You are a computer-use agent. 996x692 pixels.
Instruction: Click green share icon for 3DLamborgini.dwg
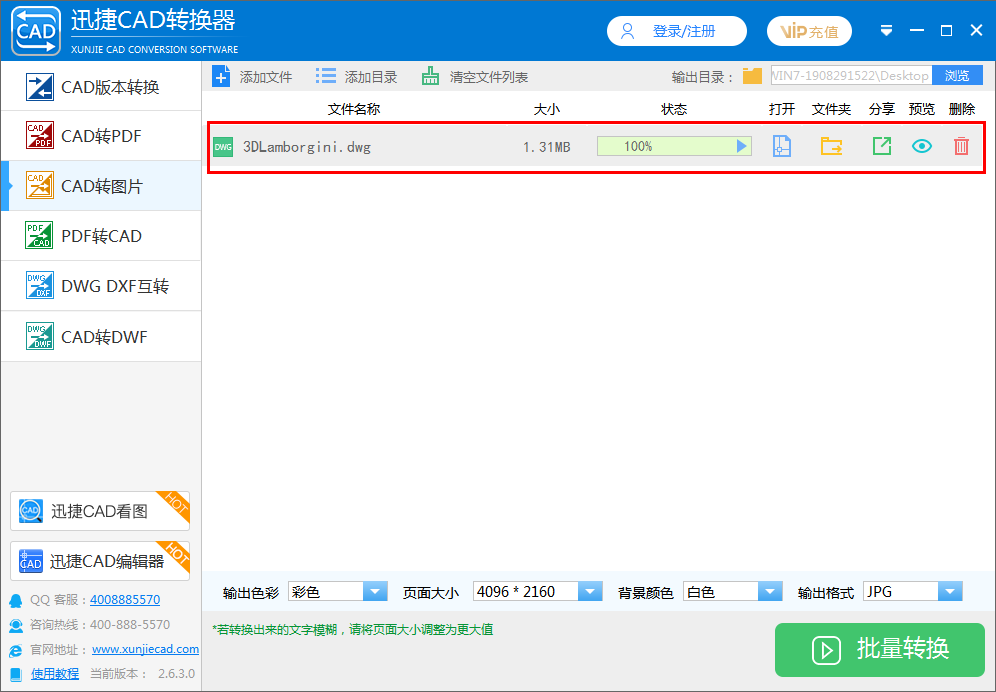882,146
